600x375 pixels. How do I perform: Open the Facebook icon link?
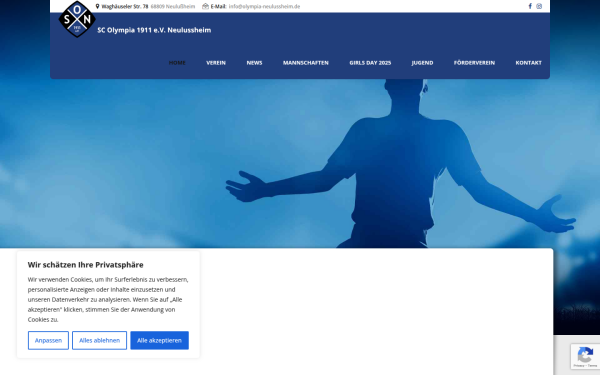530,6
